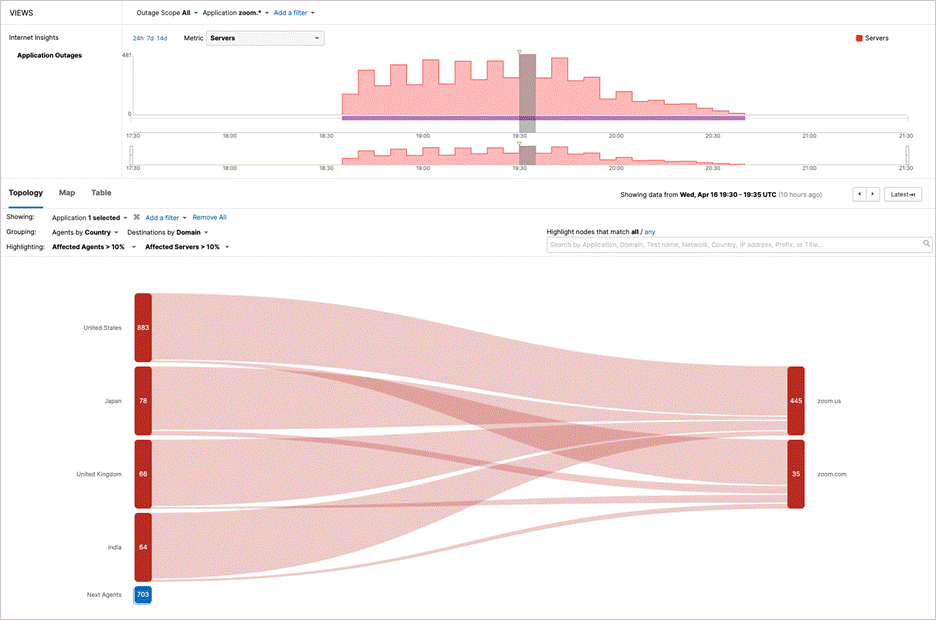The image size is (936, 620).
Task: Select the 14d time range
Action: pyautogui.click(x=162, y=38)
